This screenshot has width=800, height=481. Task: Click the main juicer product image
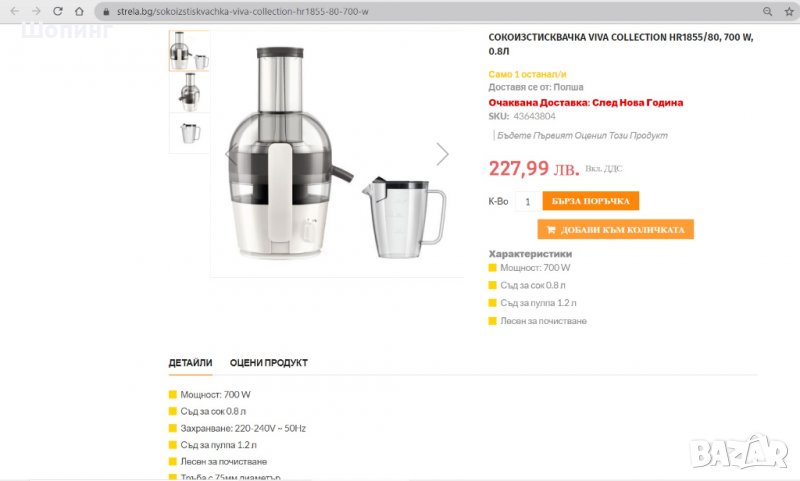click(337, 153)
